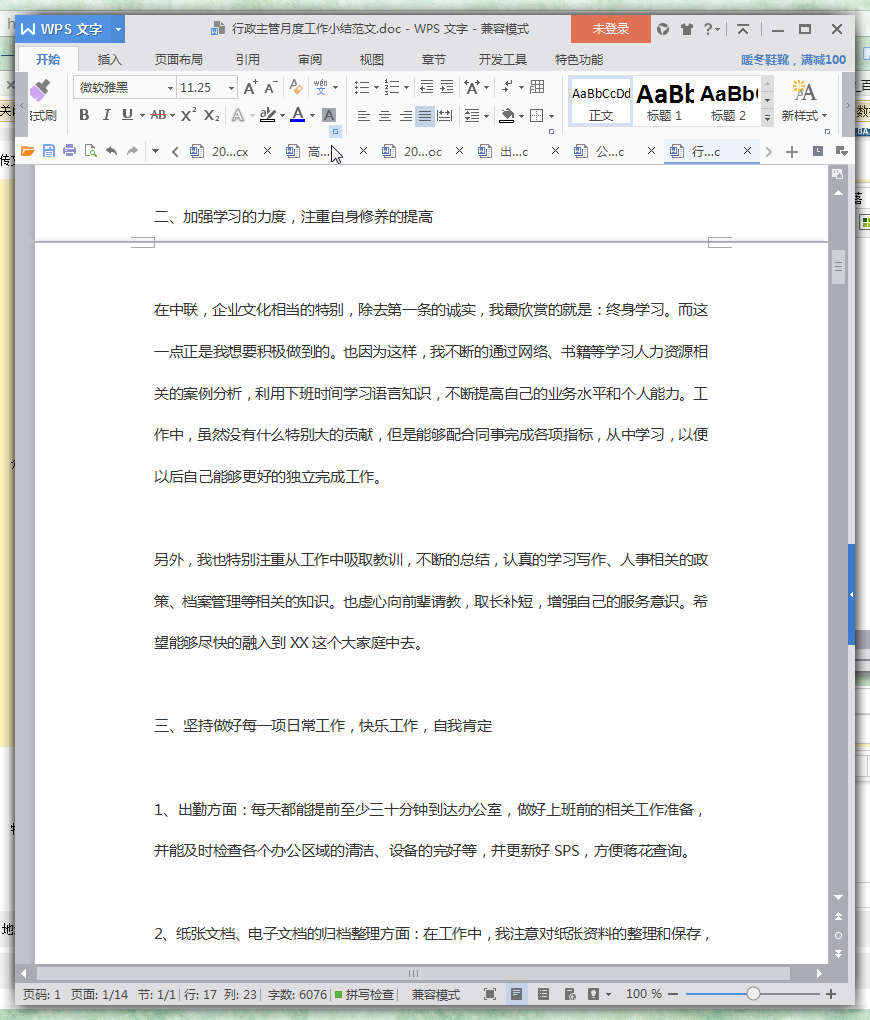Center align the text

coord(385,116)
